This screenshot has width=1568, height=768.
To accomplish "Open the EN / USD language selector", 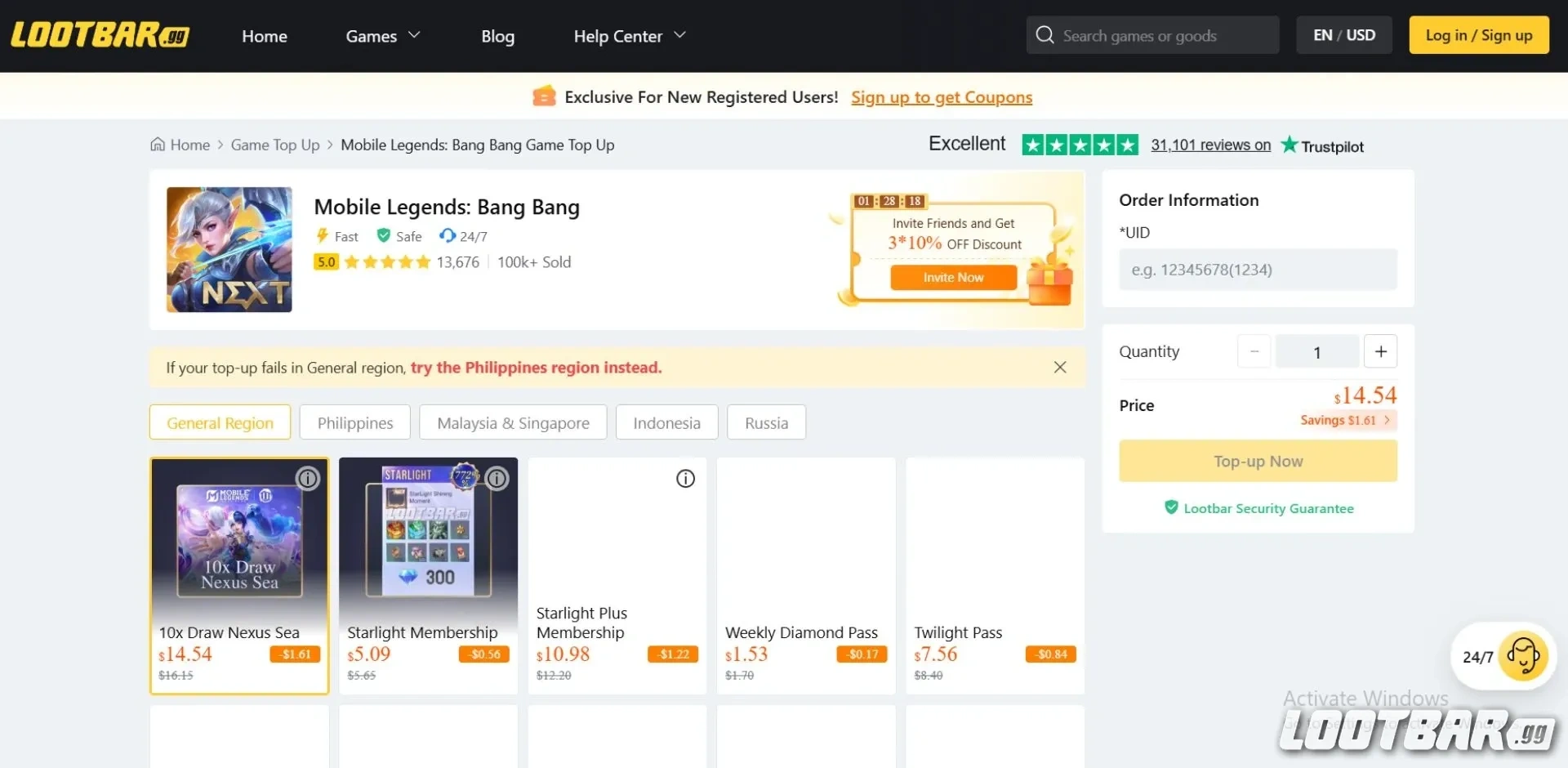I will tap(1343, 34).
